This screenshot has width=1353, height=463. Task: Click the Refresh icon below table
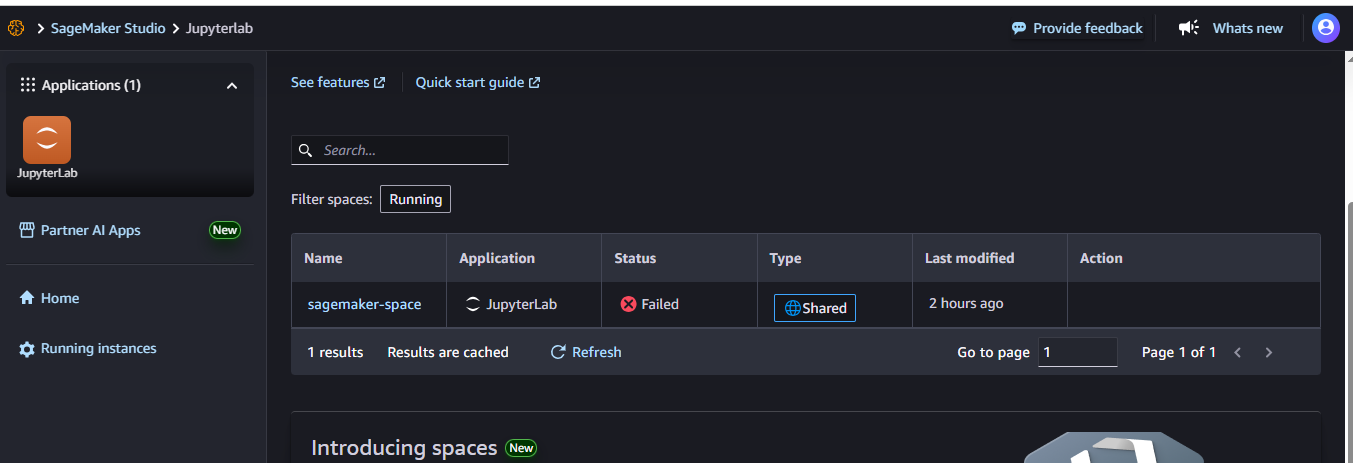(559, 352)
